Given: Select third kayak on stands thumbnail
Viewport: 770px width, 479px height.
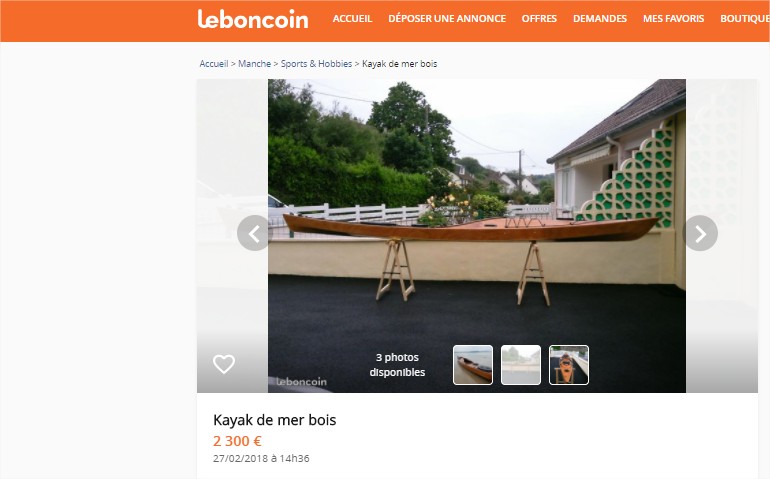Looking at the screenshot, I should click(x=569, y=365).
